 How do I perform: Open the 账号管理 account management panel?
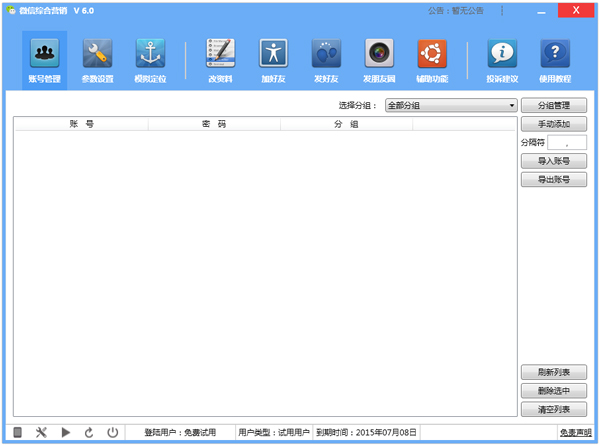(x=44, y=59)
